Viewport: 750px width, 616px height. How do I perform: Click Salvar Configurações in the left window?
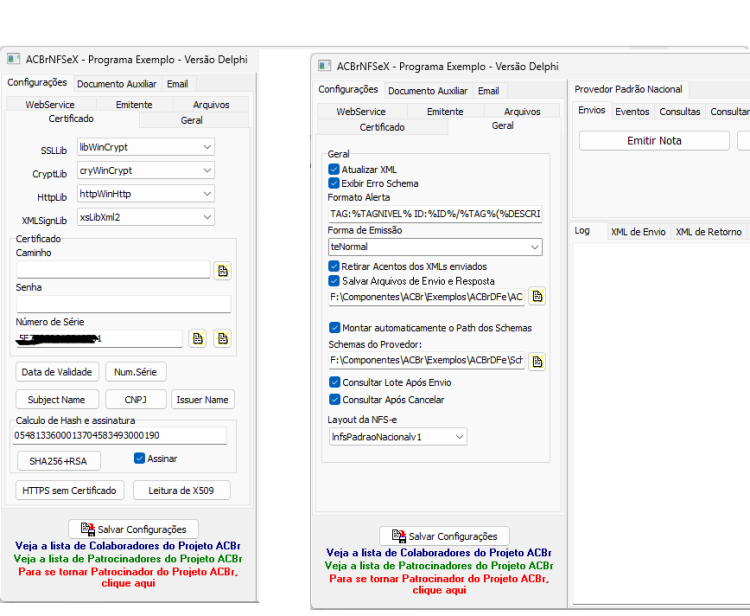(x=133, y=529)
